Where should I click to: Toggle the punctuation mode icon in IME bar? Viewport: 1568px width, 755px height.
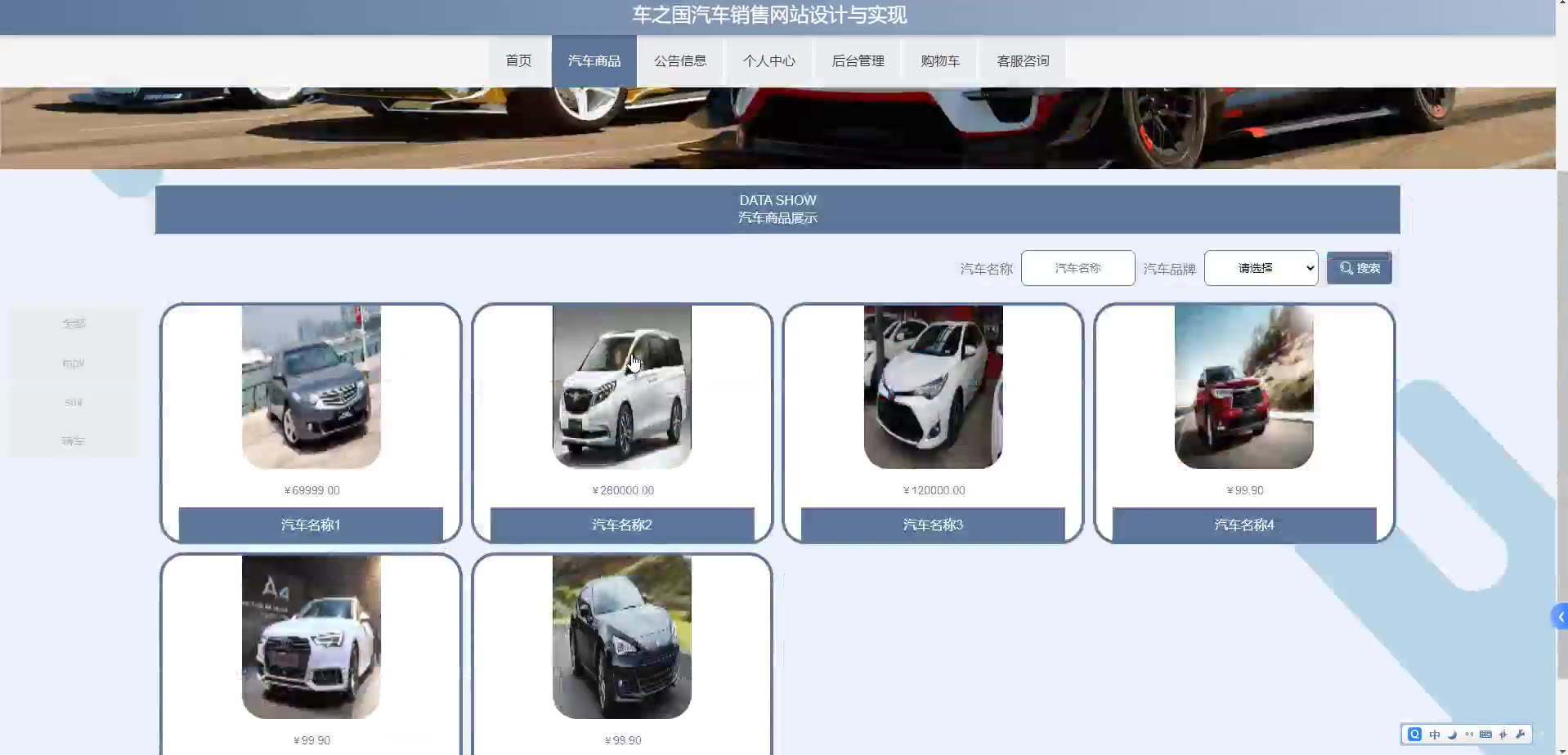click(x=1469, y=735)
